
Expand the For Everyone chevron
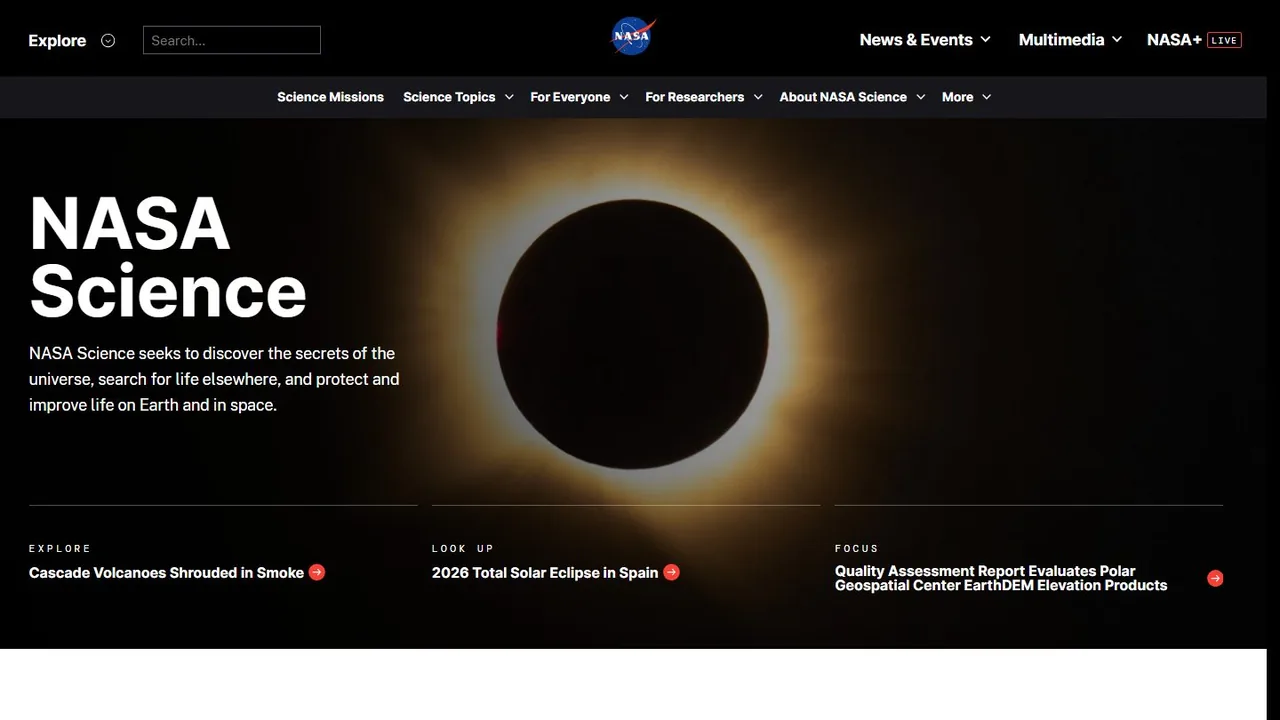pos(623,97)
